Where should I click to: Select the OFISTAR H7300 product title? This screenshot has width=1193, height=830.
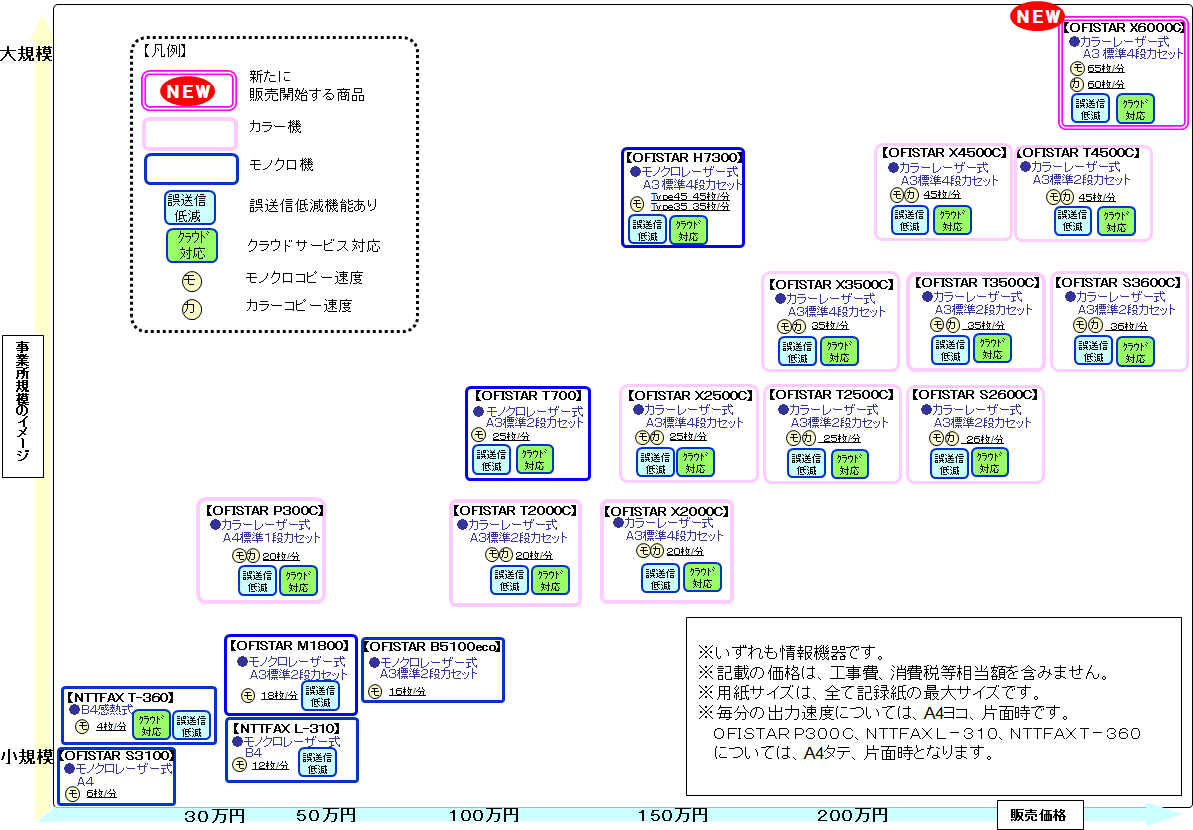[x=684, y=157]
